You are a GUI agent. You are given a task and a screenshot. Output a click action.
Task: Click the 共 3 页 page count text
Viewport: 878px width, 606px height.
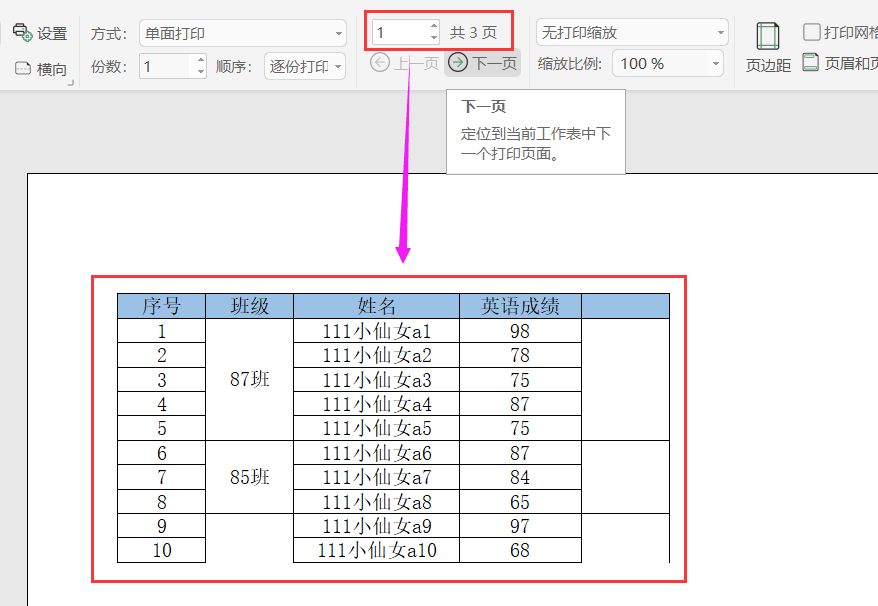click(473, 32)
